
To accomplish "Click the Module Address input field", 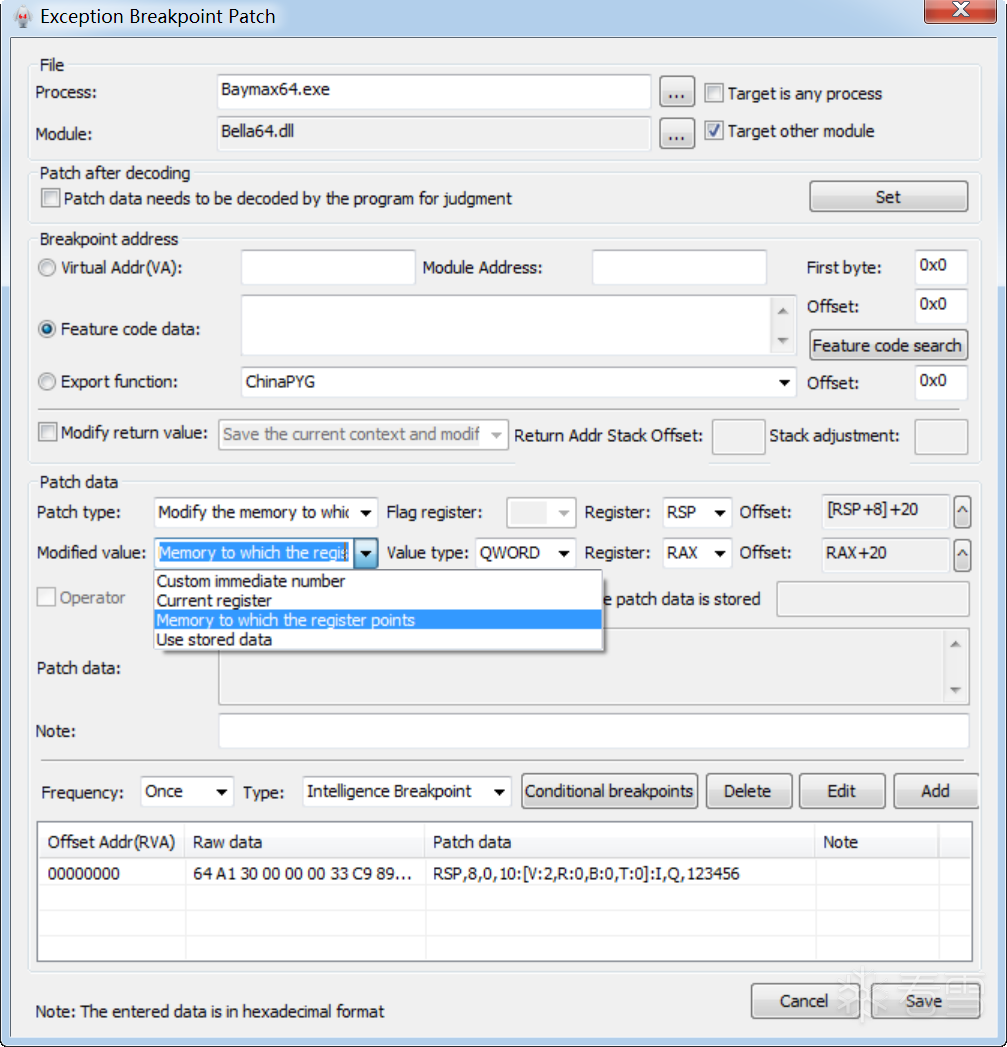I will coord(679,267).
